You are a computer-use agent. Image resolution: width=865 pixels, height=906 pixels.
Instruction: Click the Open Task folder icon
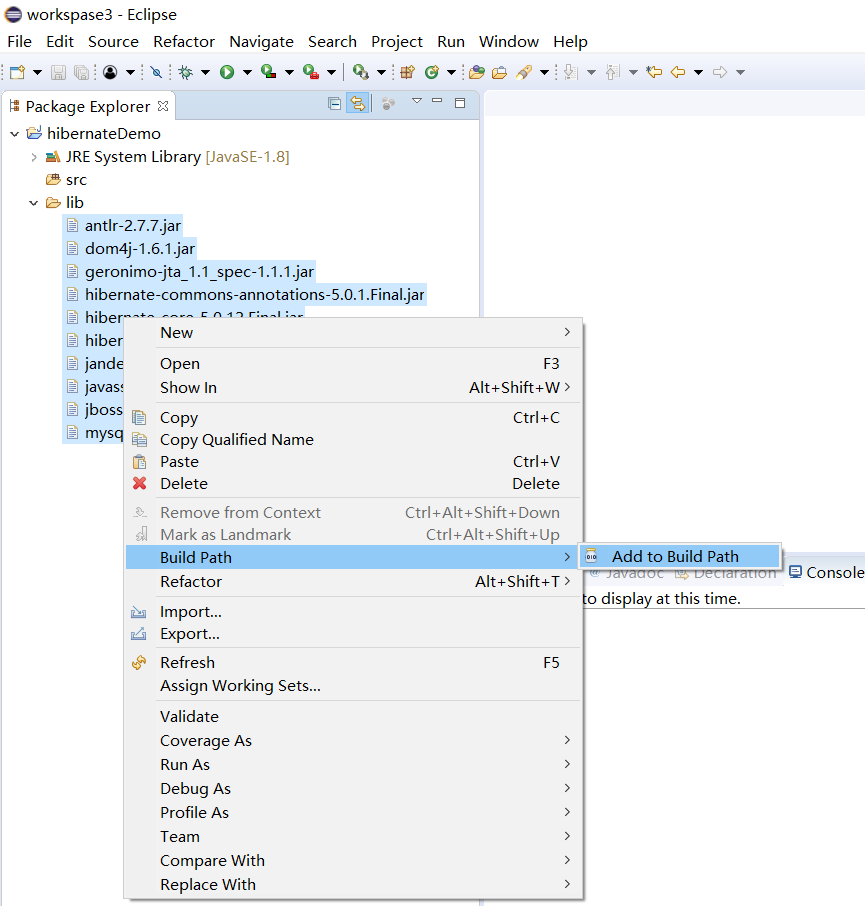499,72
